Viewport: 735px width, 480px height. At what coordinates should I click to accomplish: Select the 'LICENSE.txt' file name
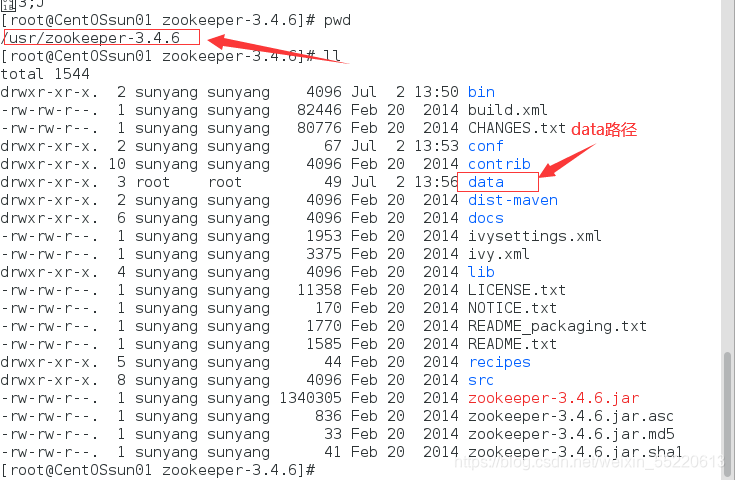point(517,290)
